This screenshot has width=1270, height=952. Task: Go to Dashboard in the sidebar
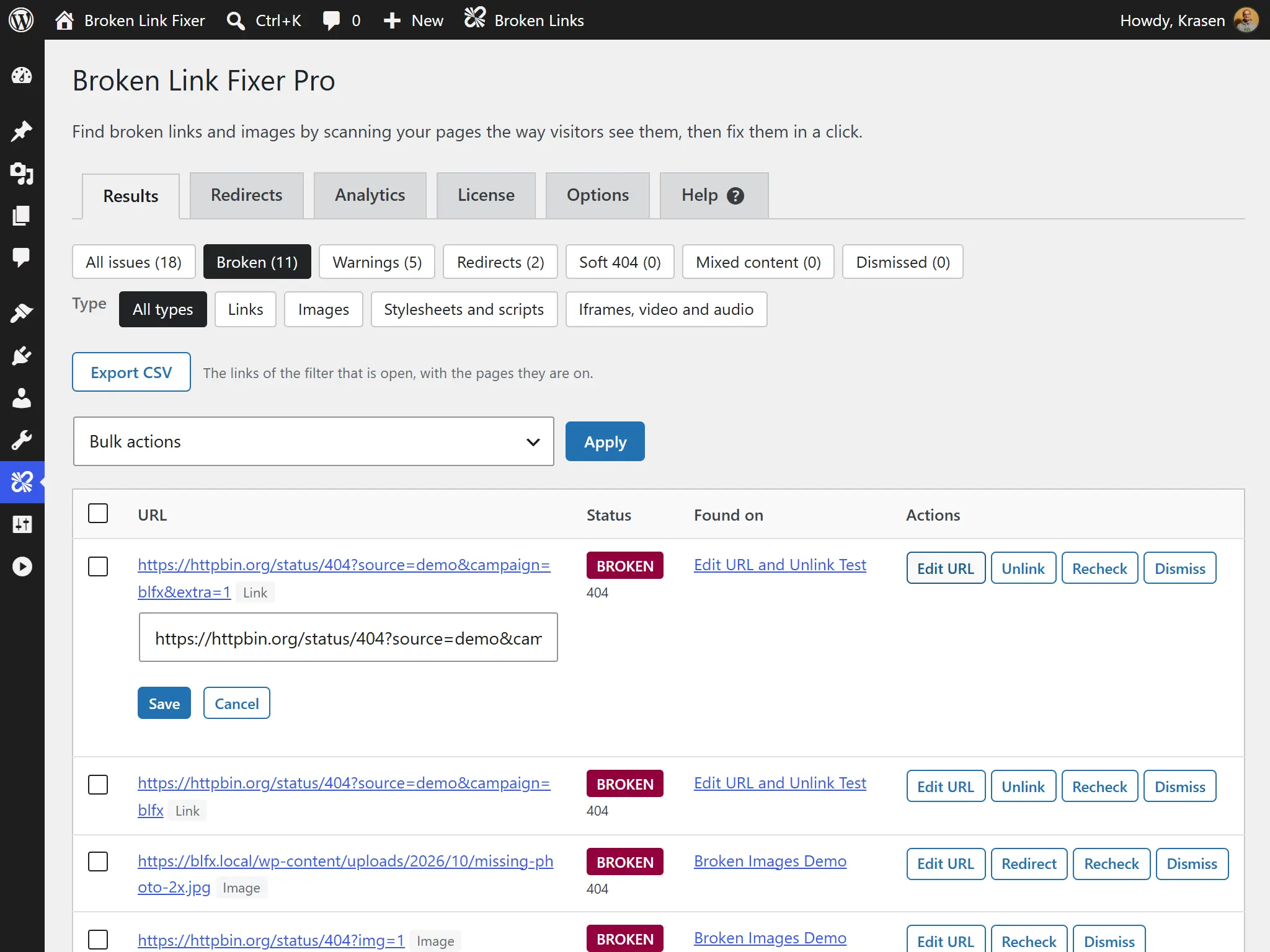tap(22, 76)
